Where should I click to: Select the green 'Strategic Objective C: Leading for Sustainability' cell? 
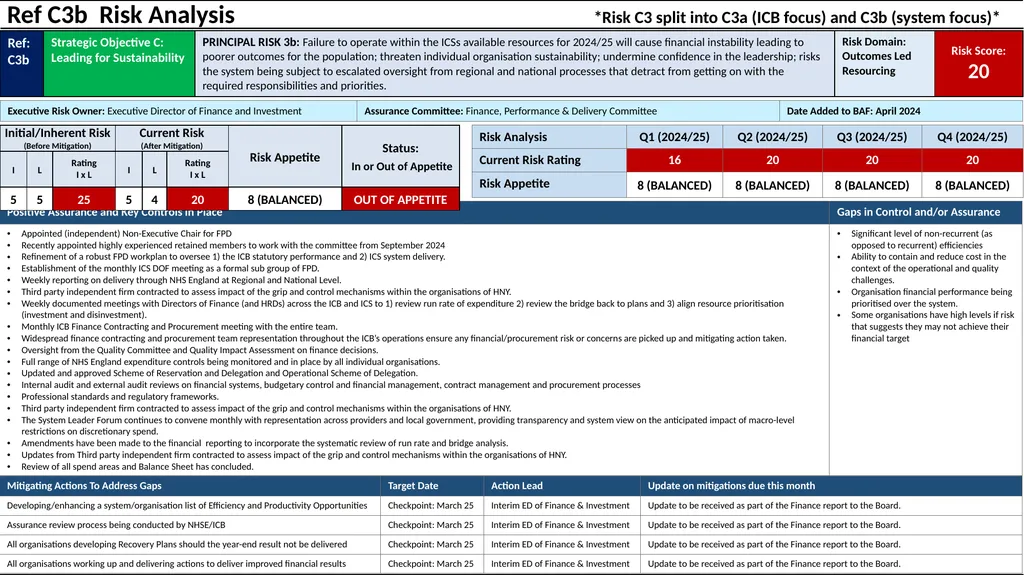[119, 63]
